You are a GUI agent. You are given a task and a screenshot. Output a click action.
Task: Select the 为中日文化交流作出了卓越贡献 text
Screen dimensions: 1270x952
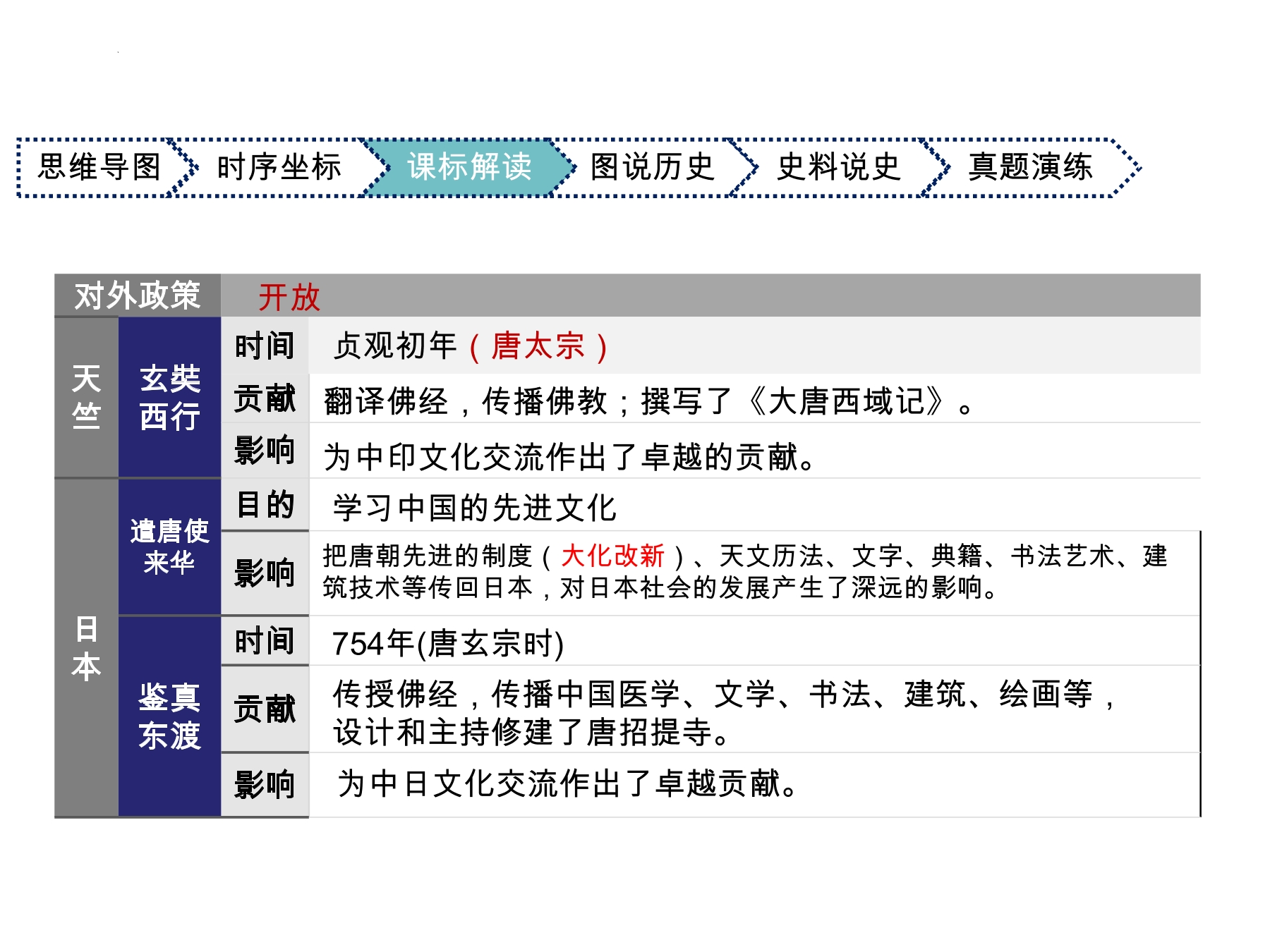568,783
